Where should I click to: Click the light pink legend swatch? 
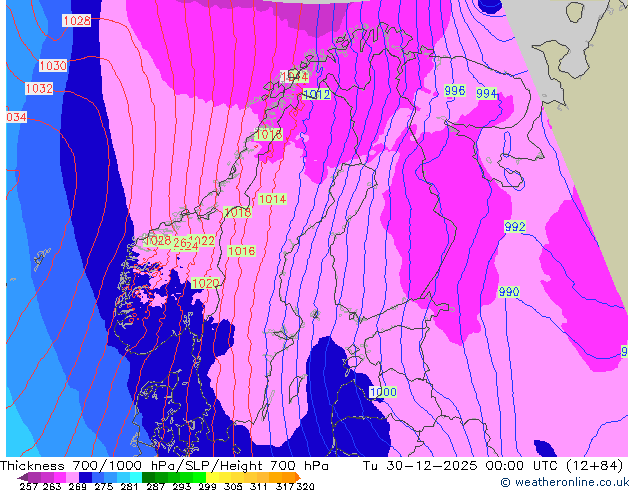[72, 477]
